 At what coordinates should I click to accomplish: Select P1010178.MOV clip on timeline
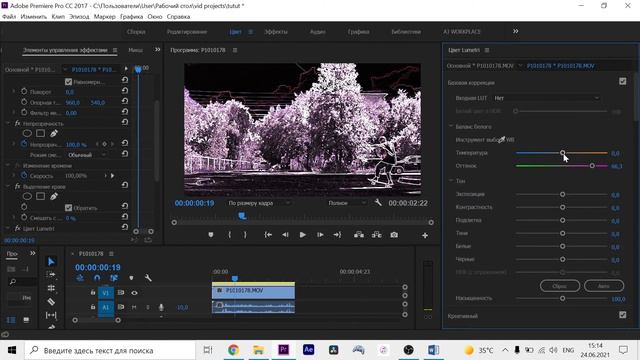pos(253,291)
